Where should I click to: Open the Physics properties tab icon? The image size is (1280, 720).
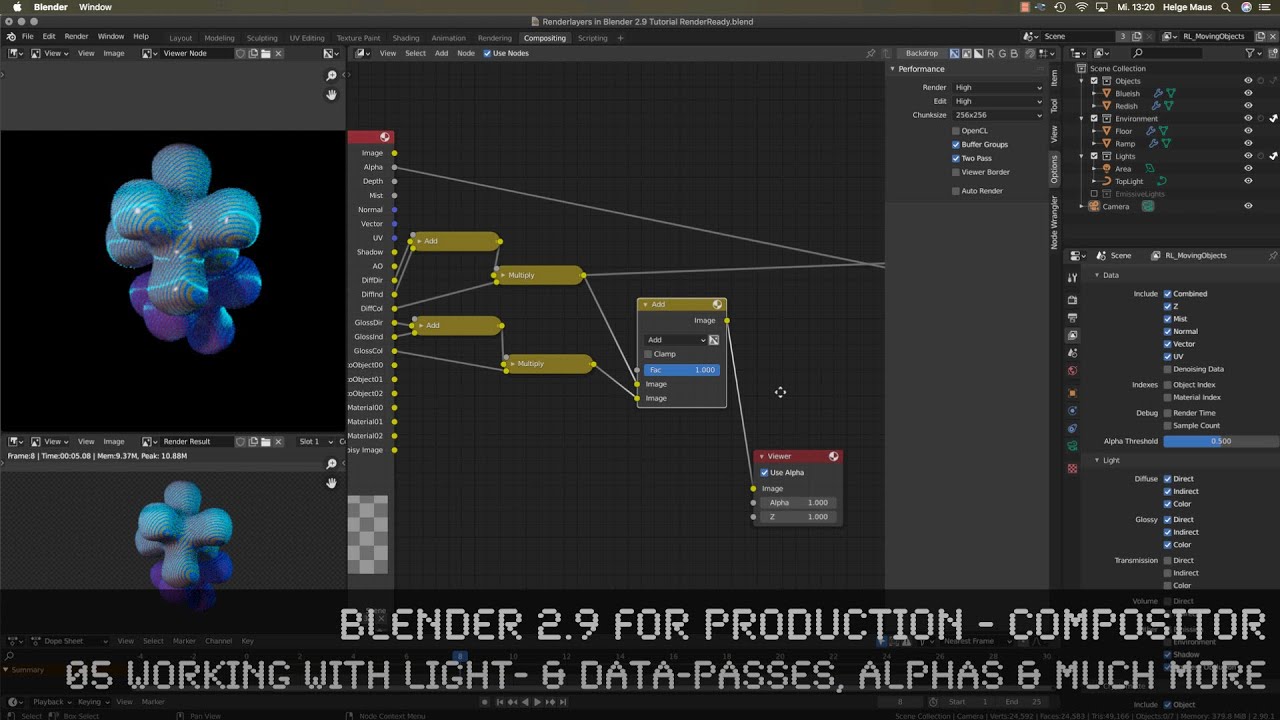pos(1072,411)
